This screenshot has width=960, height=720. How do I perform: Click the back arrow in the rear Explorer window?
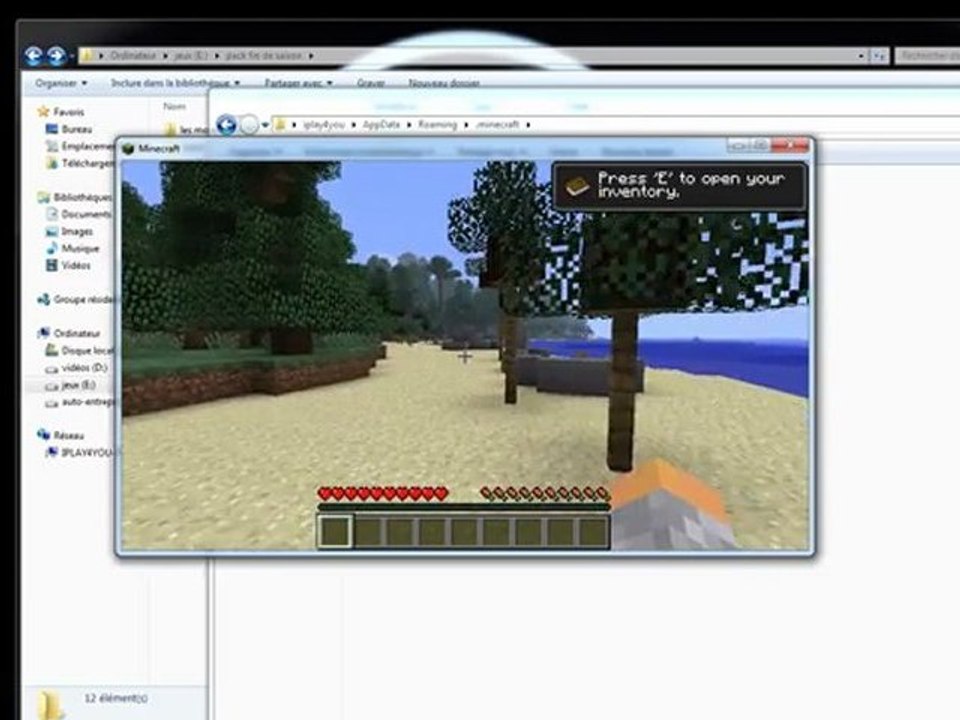34,56
